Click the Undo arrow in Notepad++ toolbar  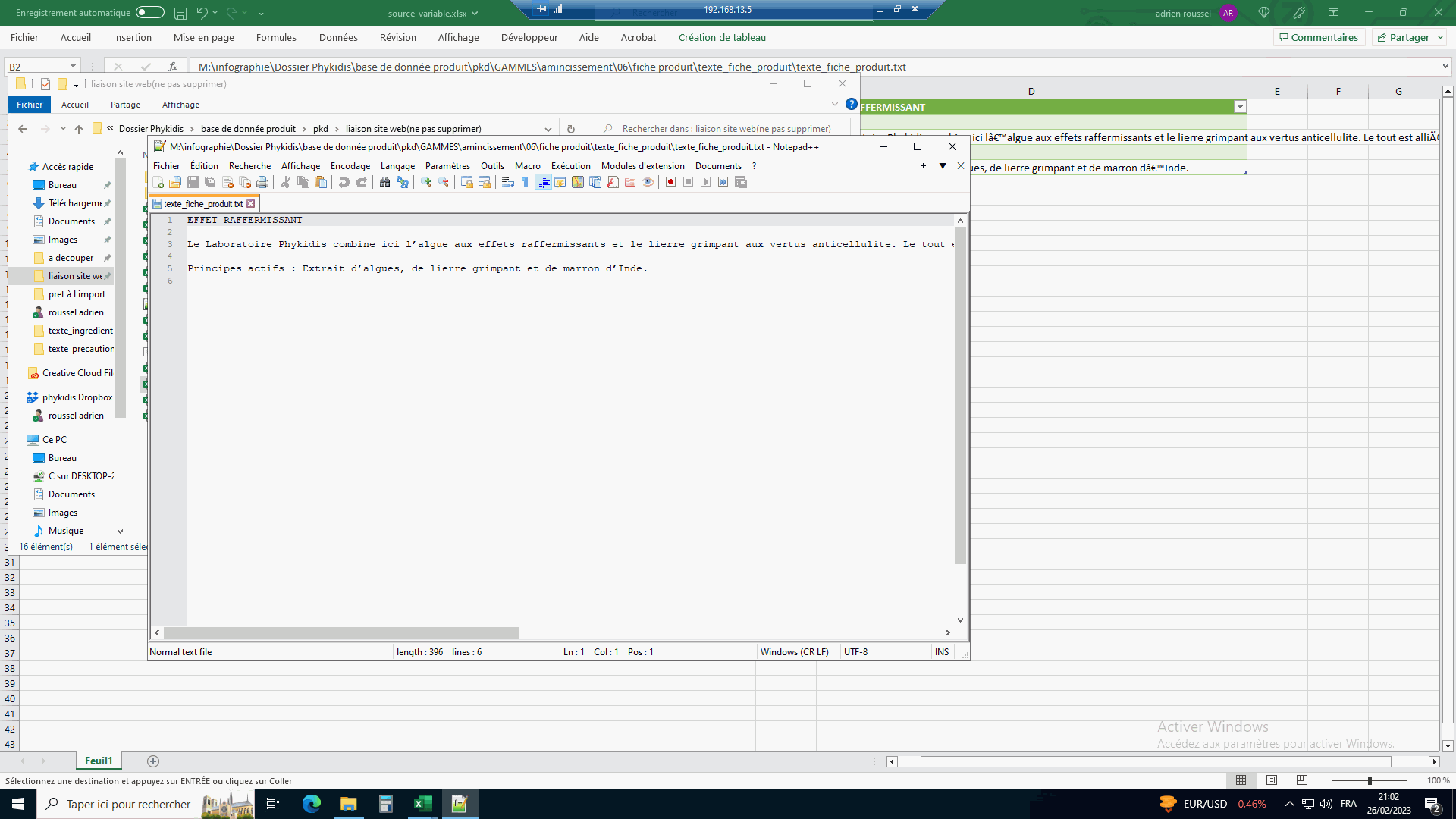[344, 182]
